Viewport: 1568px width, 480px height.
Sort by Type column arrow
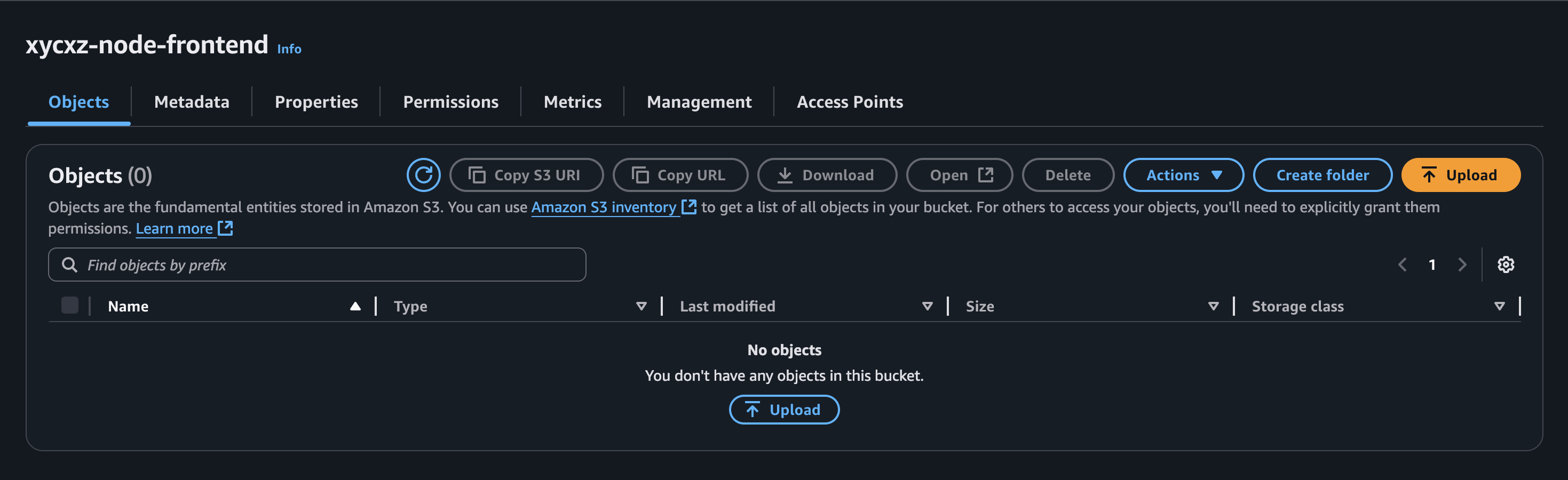(641, 306)
